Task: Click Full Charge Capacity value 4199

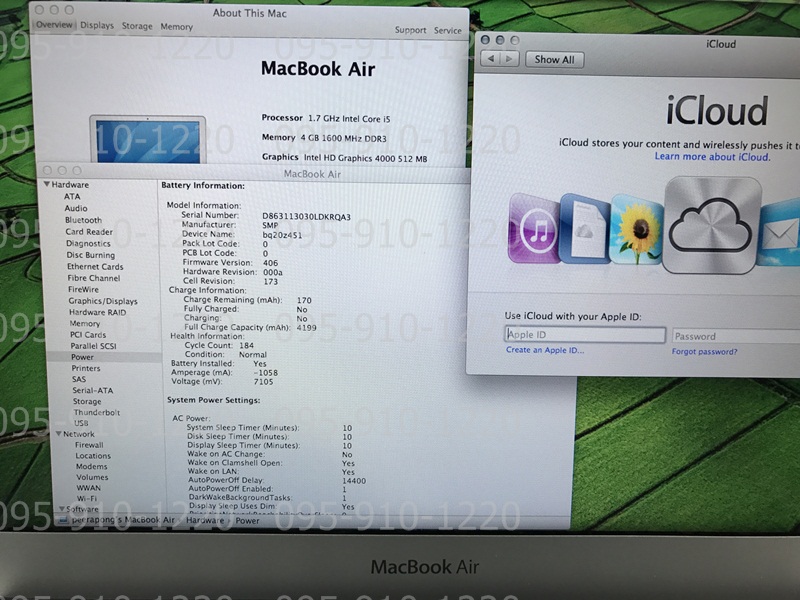Action: coord(307,328)
